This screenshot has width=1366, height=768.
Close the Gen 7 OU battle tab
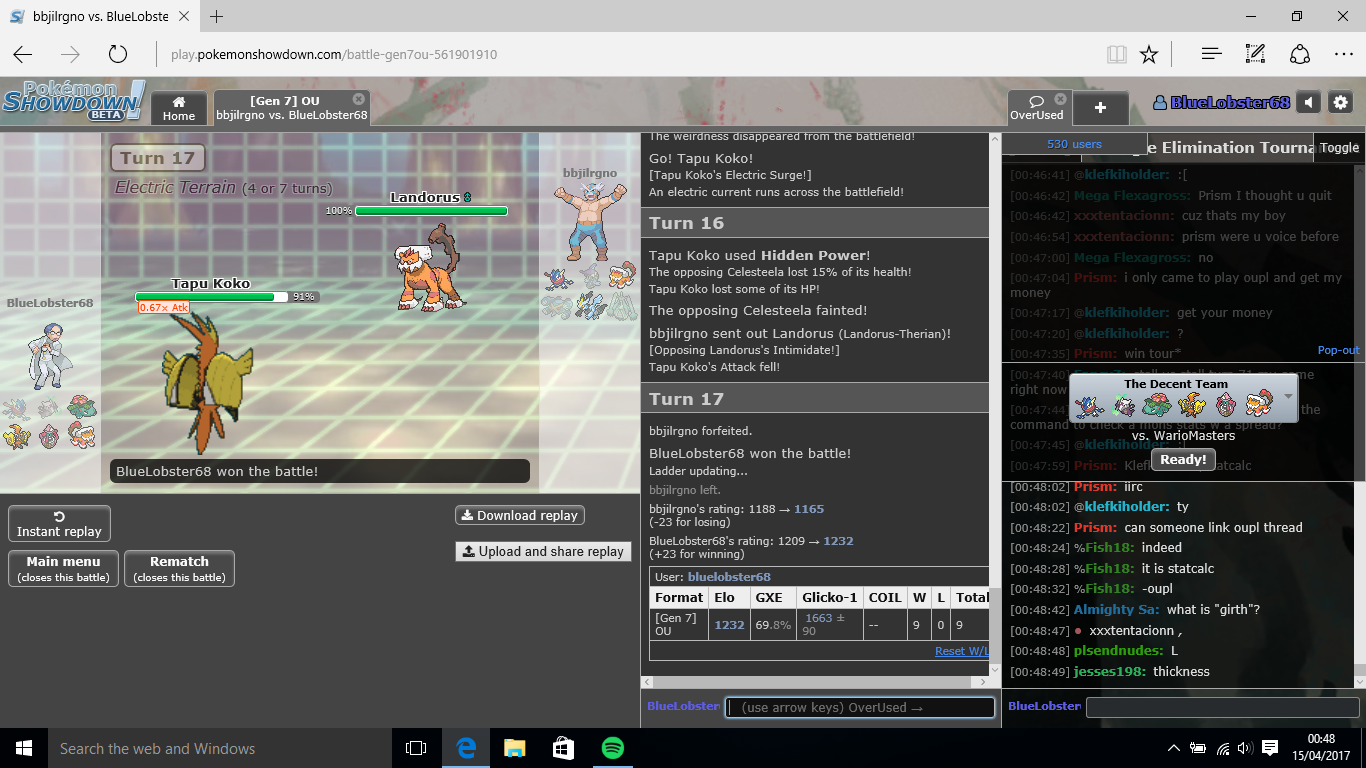pyautogui.click(x=359, y=99)
